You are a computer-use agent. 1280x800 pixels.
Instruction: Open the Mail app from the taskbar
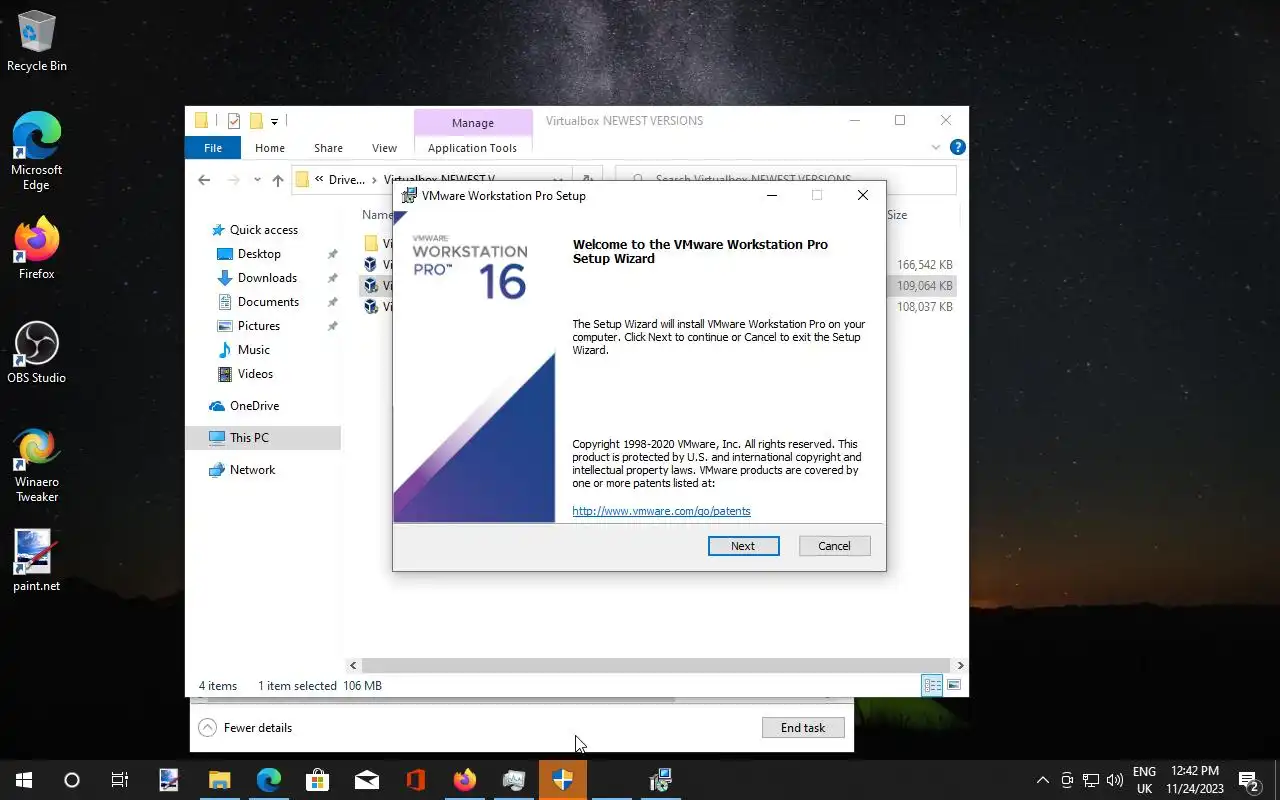pos(367,780)
